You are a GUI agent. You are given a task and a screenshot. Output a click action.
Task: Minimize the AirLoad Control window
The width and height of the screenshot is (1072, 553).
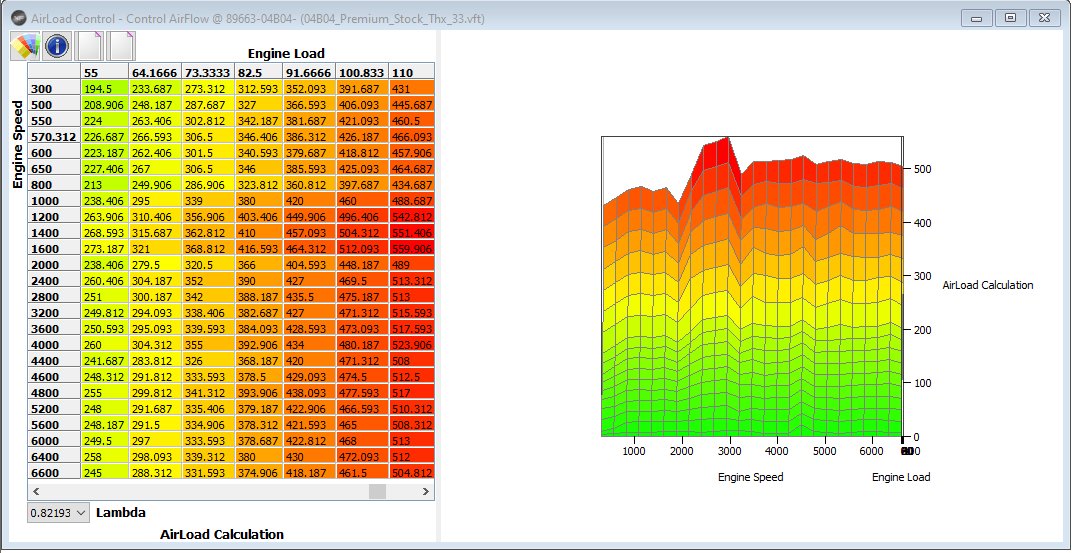(976, 18)
